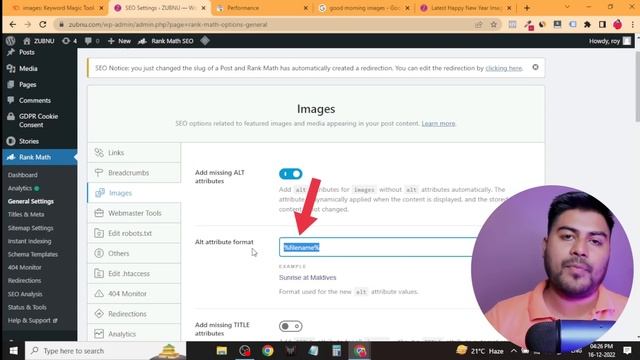Open 404 Monitor in sidebar submenu

24,267
